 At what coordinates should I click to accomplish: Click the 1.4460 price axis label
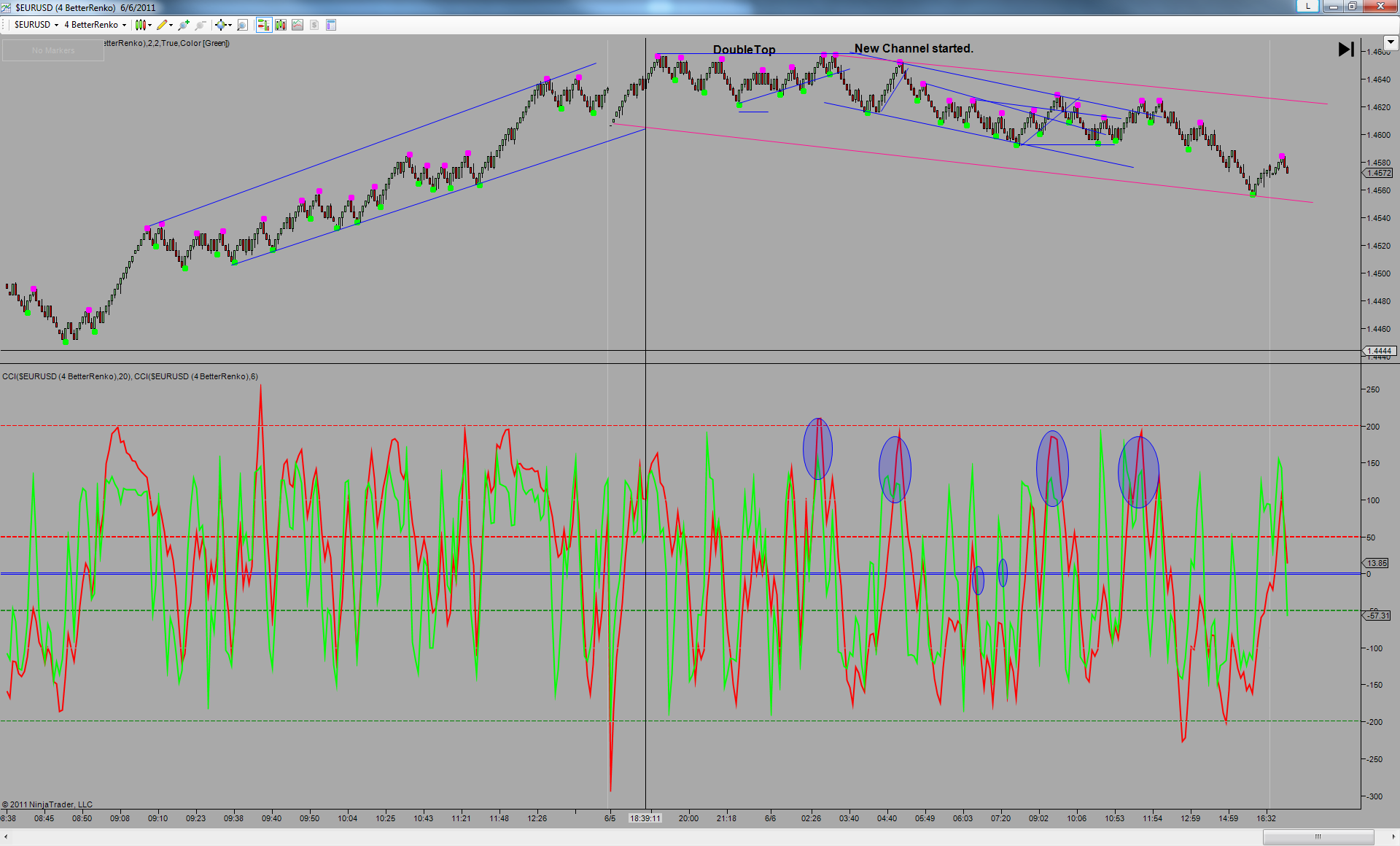pos(1378,329)
